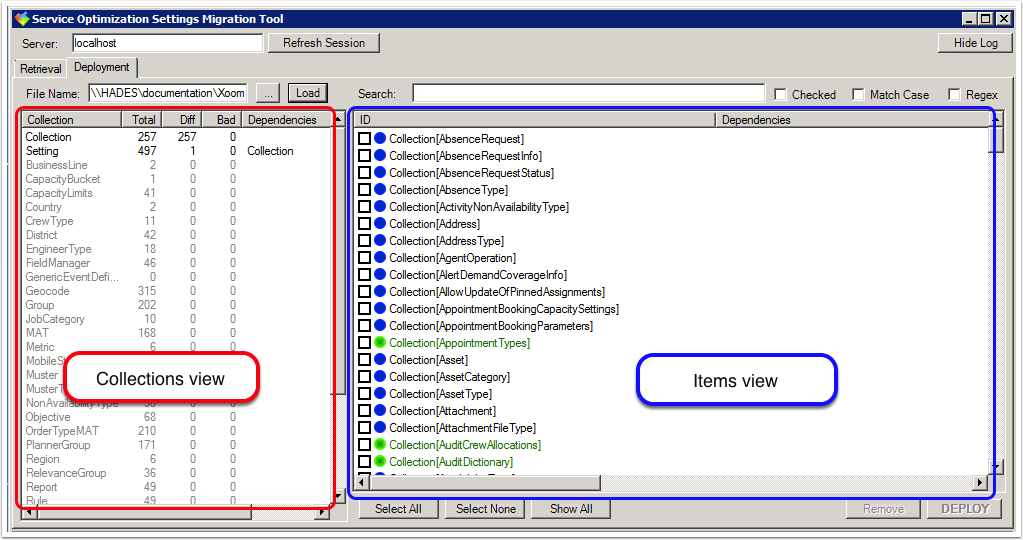Check the box for Collection[AbsenceType]

tap(365, 190)
